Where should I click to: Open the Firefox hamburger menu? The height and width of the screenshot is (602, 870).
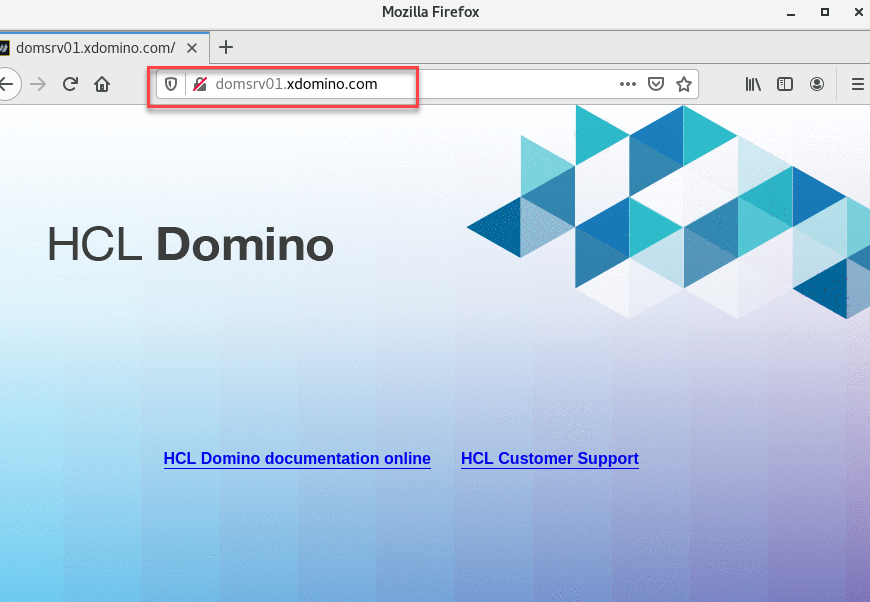[858, 84]
